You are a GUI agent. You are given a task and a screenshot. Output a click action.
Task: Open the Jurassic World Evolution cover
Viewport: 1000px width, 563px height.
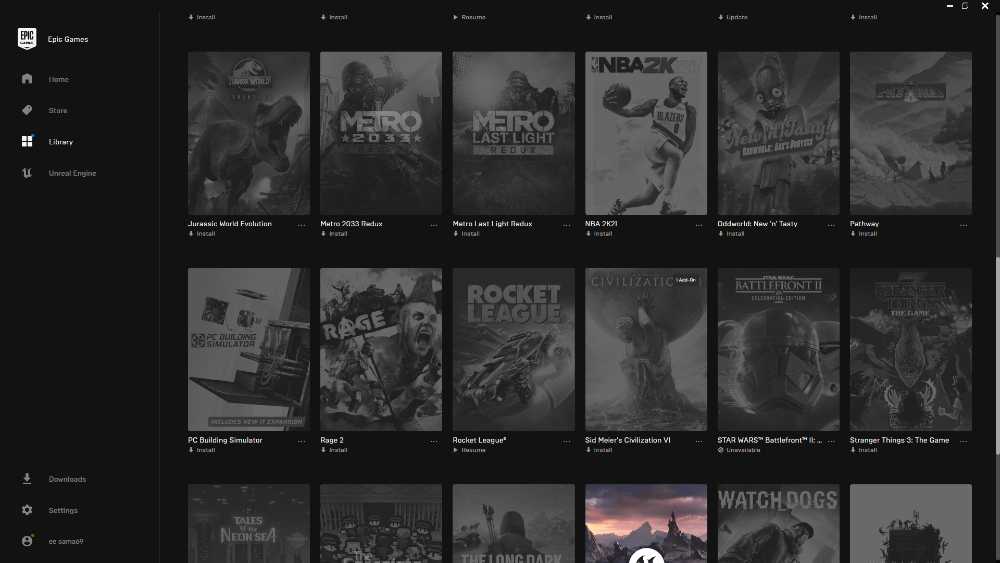[249, 133]
